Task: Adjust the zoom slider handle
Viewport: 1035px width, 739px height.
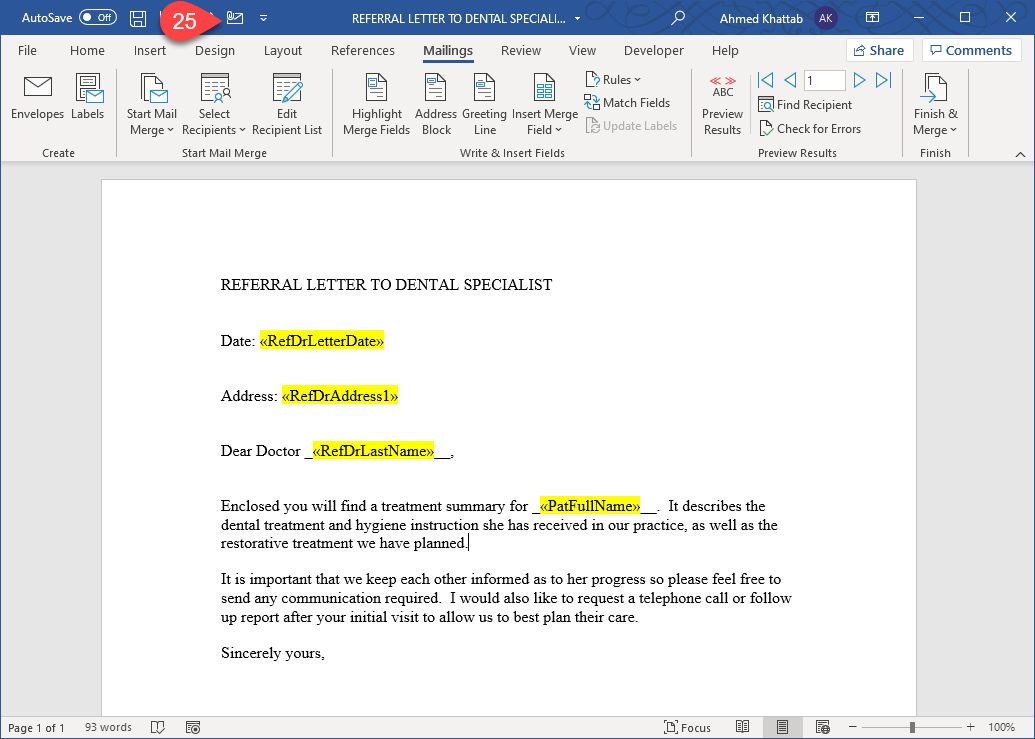Action: (912, 727)
